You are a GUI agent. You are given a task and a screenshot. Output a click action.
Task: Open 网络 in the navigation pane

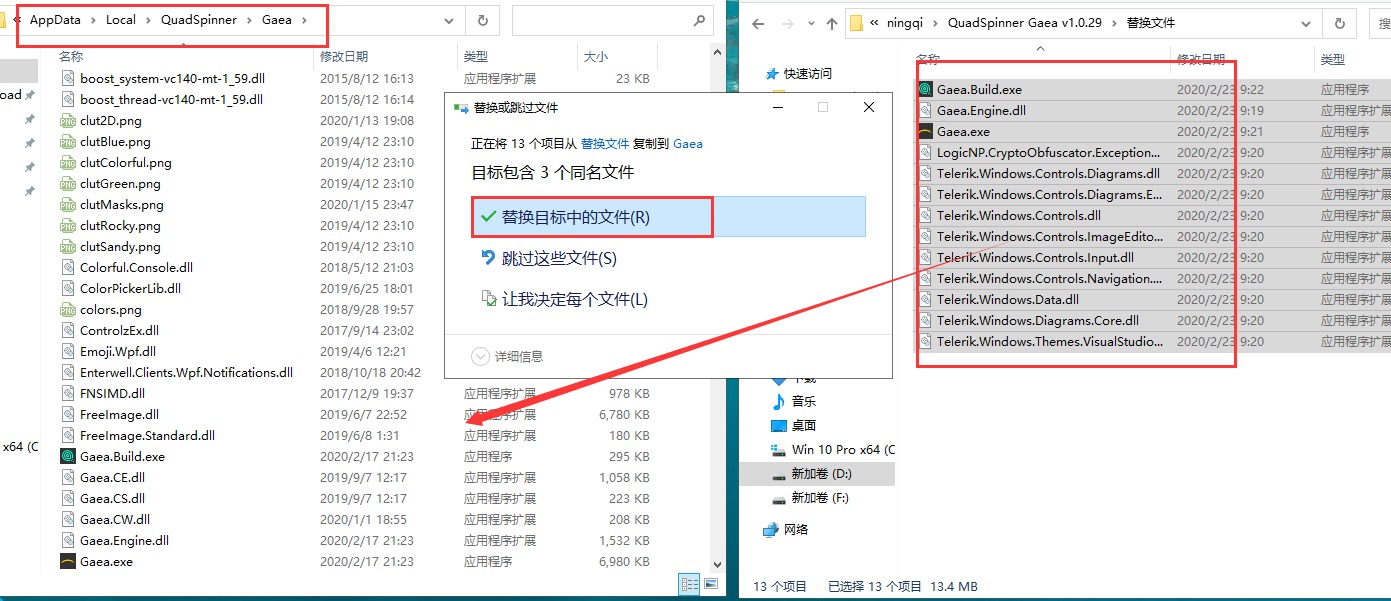pos(796,529)
